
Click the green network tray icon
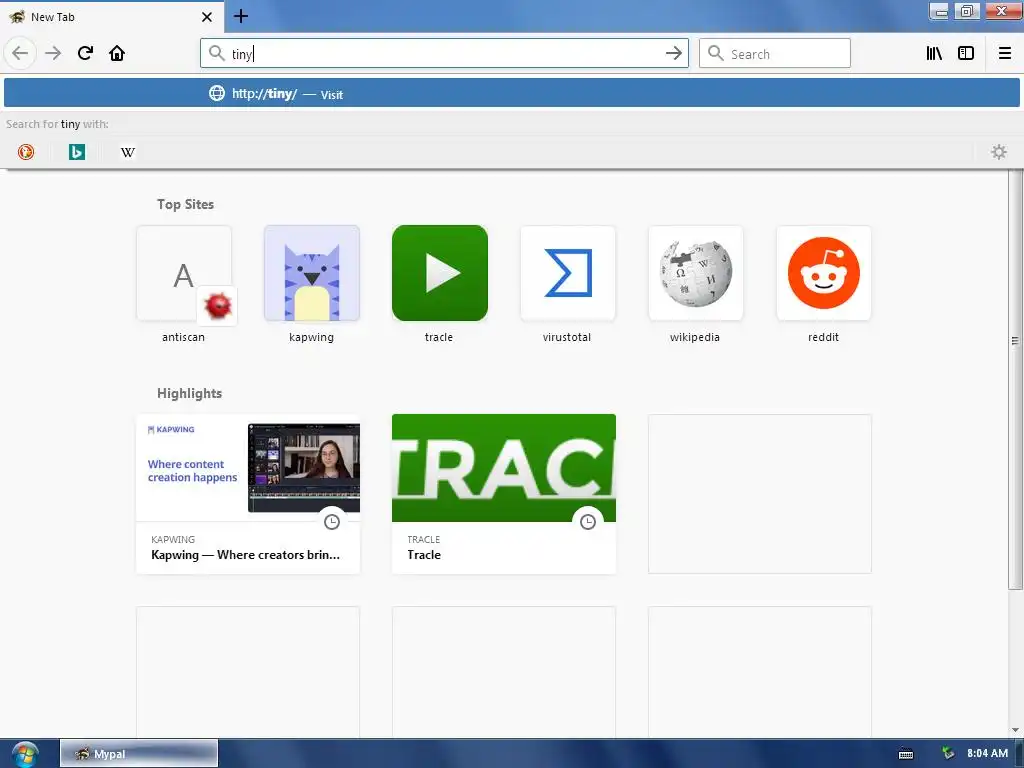[x=947, y=753]
